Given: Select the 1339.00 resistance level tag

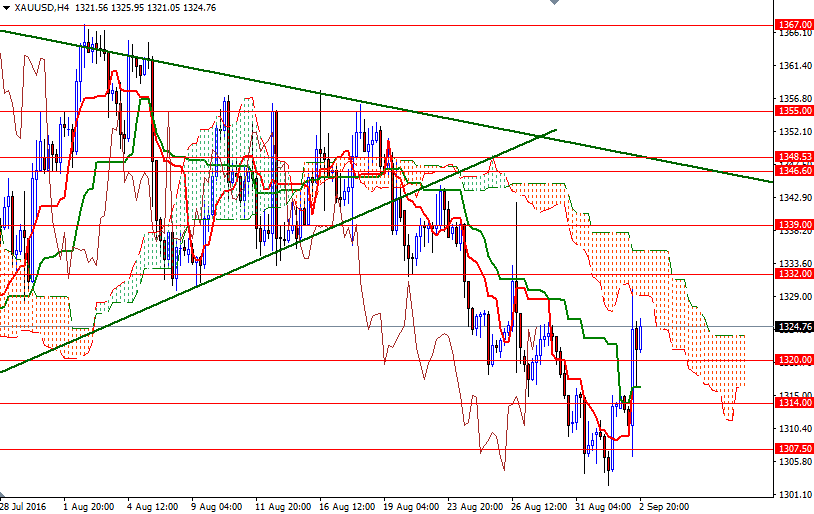Looking at the screenshot, I should tap(792, 225).
